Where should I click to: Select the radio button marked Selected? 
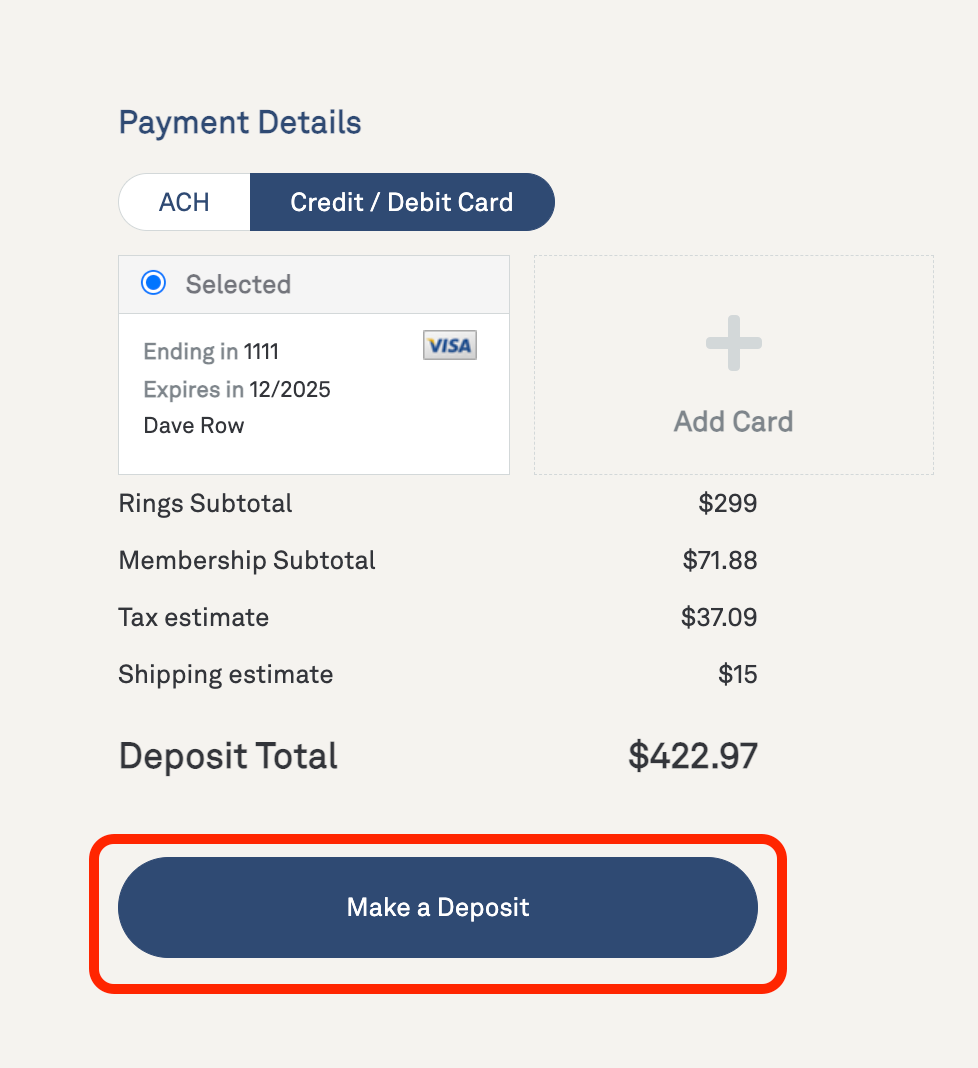point(153,283)
